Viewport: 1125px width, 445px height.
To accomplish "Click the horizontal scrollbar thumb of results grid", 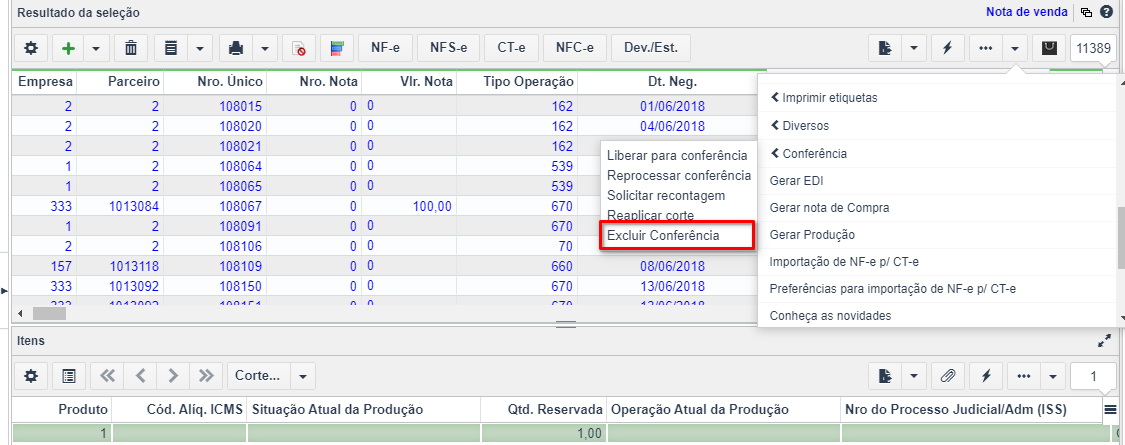I will 50,314.
